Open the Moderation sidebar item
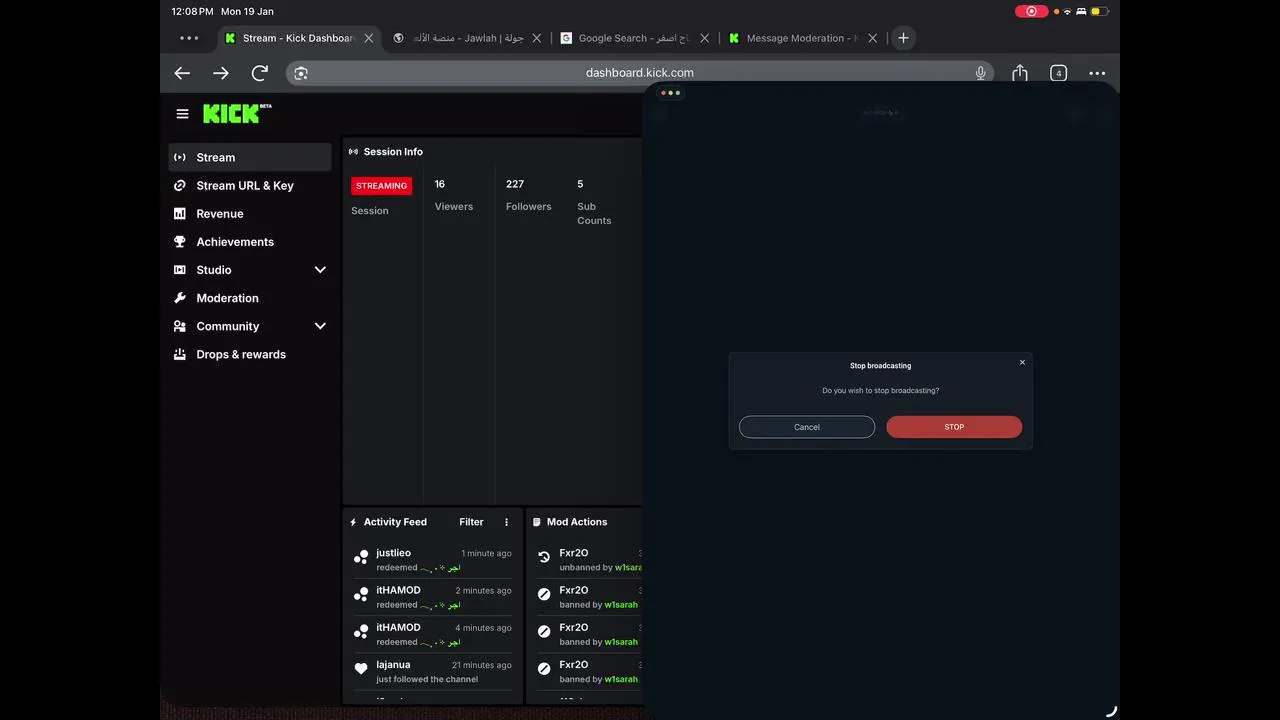 [250, 298]
